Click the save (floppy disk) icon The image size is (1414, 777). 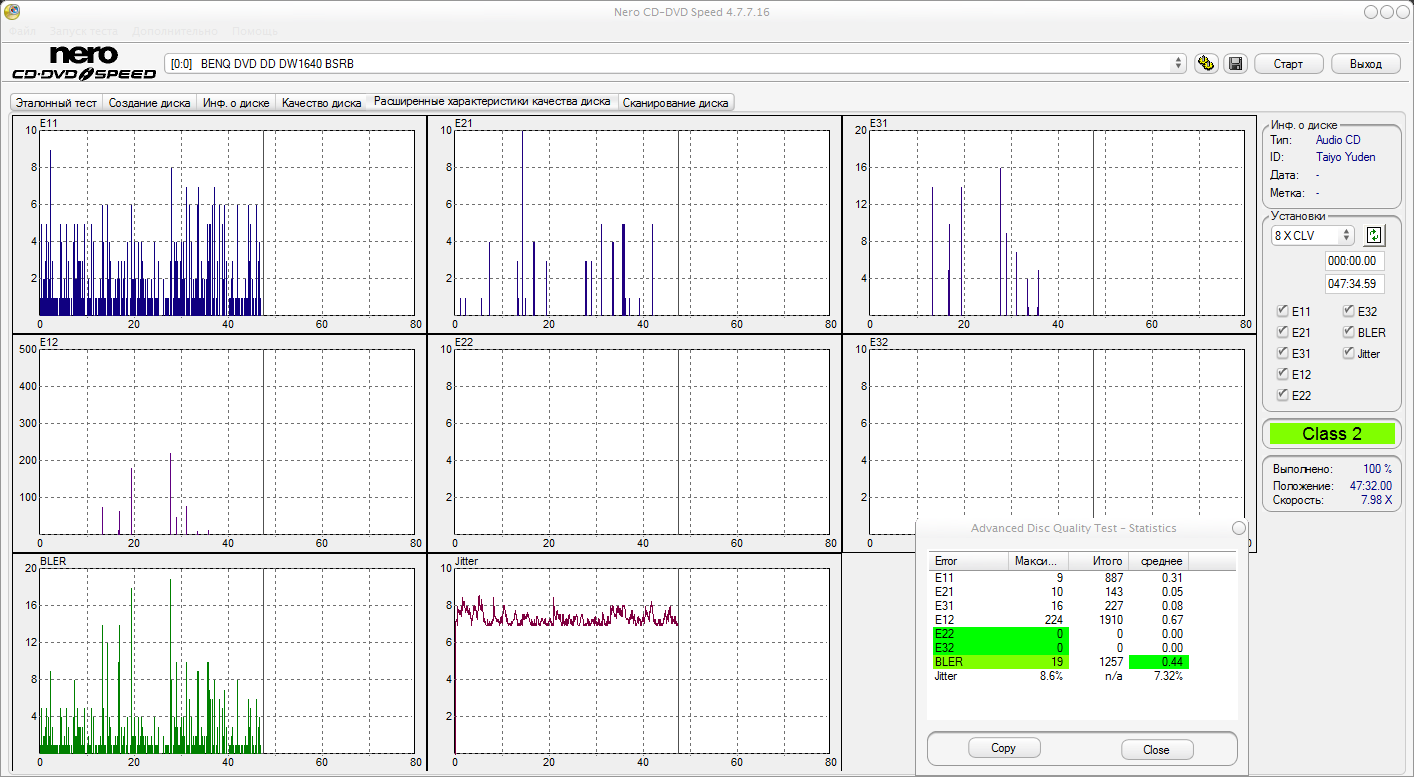click(1236, 64)
